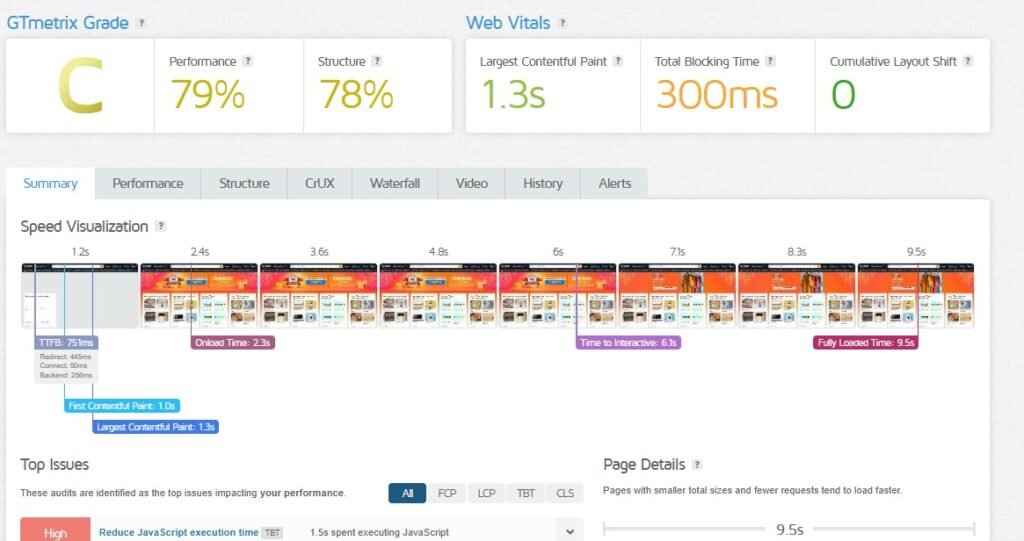The width and height of the screenshot is (1024, 541).
Task: Open the CrUX tab
Action: click(320, 183)
